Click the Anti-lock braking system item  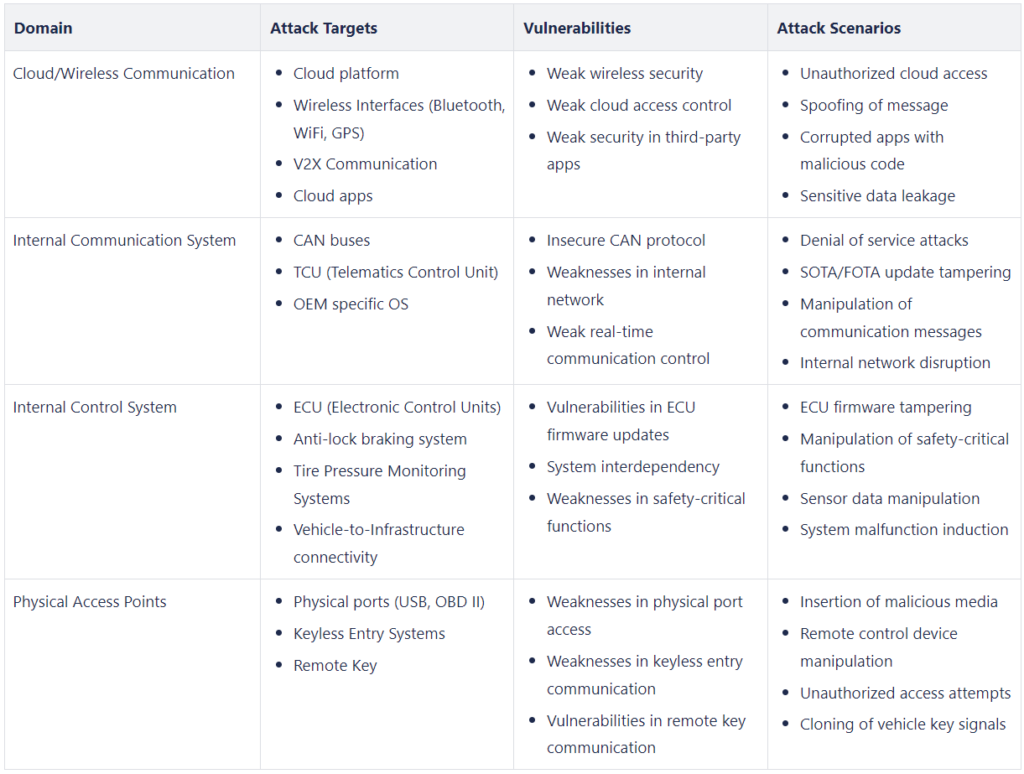[380, 439]
